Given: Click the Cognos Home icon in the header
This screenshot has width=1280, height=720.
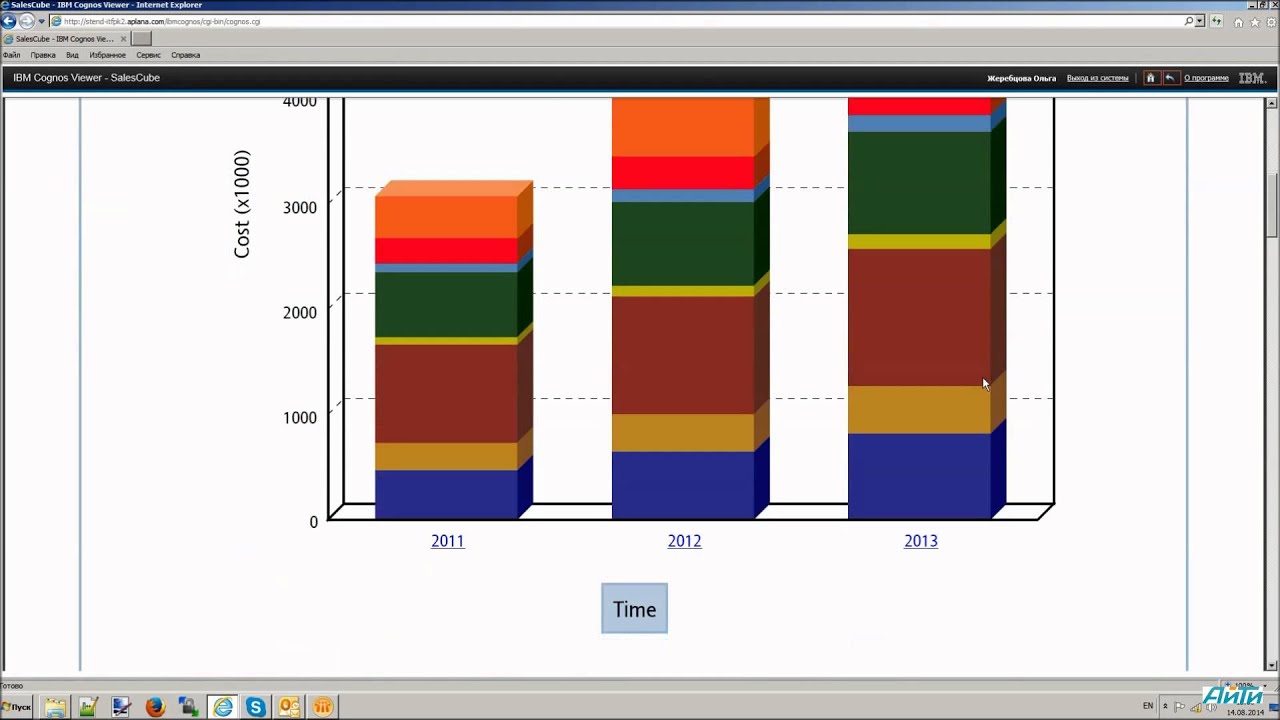Looking at the screenshot, I should (x=1150, y=78).
